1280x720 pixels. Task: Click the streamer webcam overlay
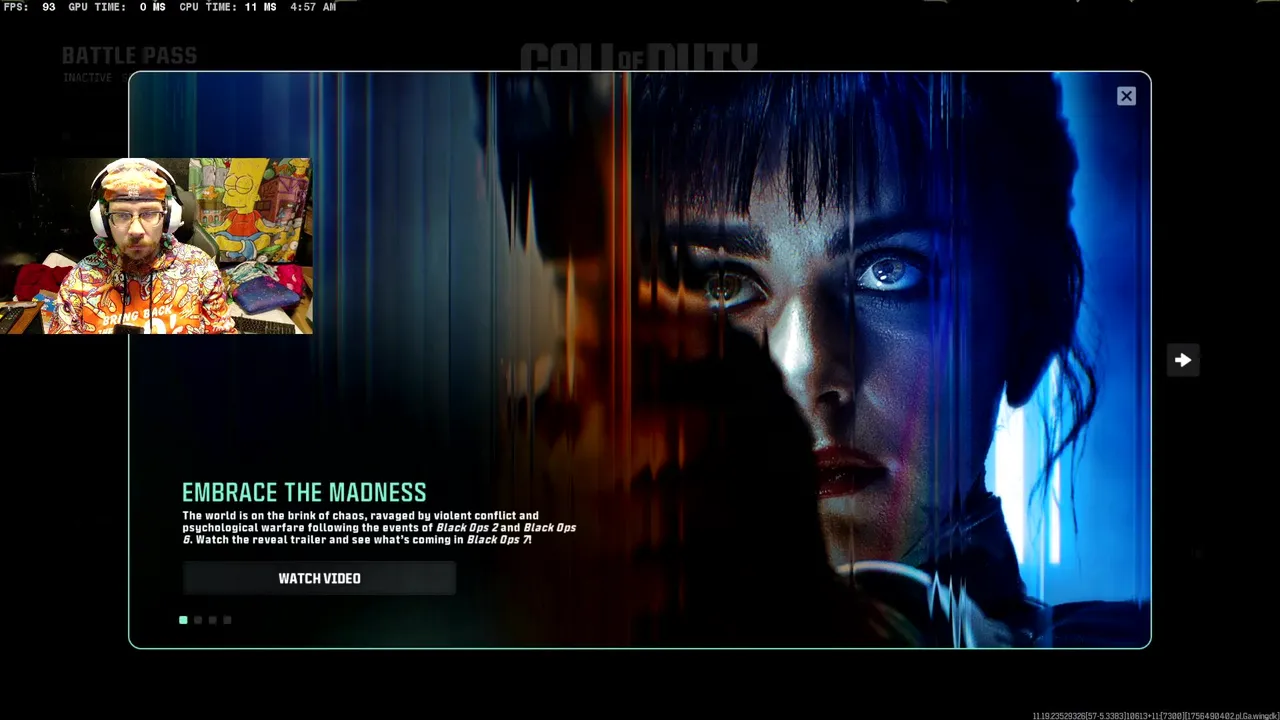click(x=156, y=246)
